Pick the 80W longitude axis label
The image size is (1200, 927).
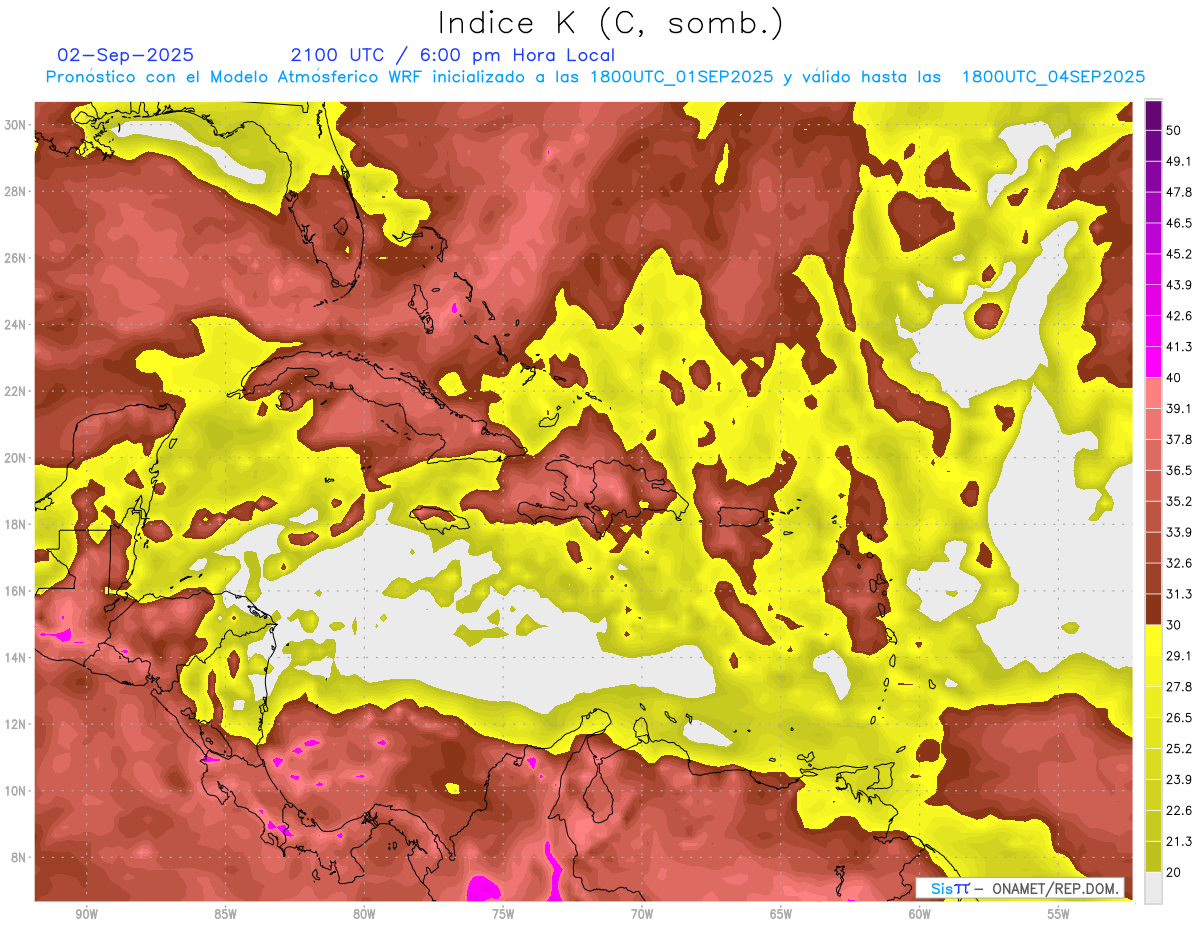click(364, 914)
